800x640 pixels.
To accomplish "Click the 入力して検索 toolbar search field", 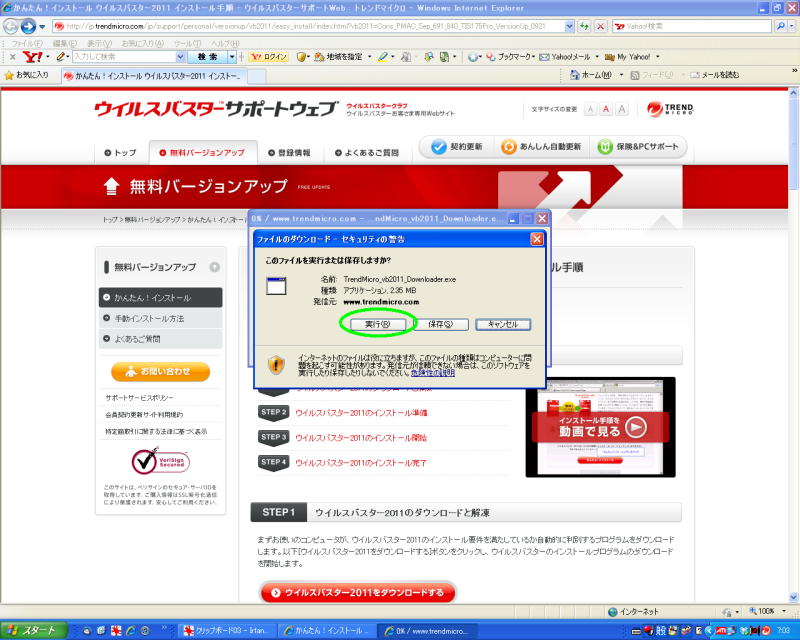I will [x=124, y=57].
